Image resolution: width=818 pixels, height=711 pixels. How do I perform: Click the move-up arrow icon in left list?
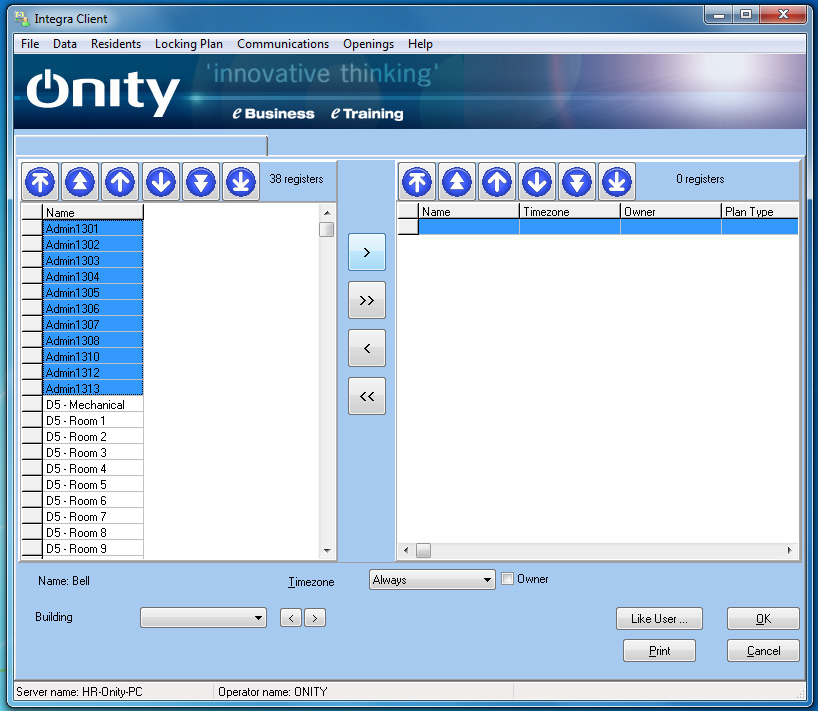pos(121,182)
